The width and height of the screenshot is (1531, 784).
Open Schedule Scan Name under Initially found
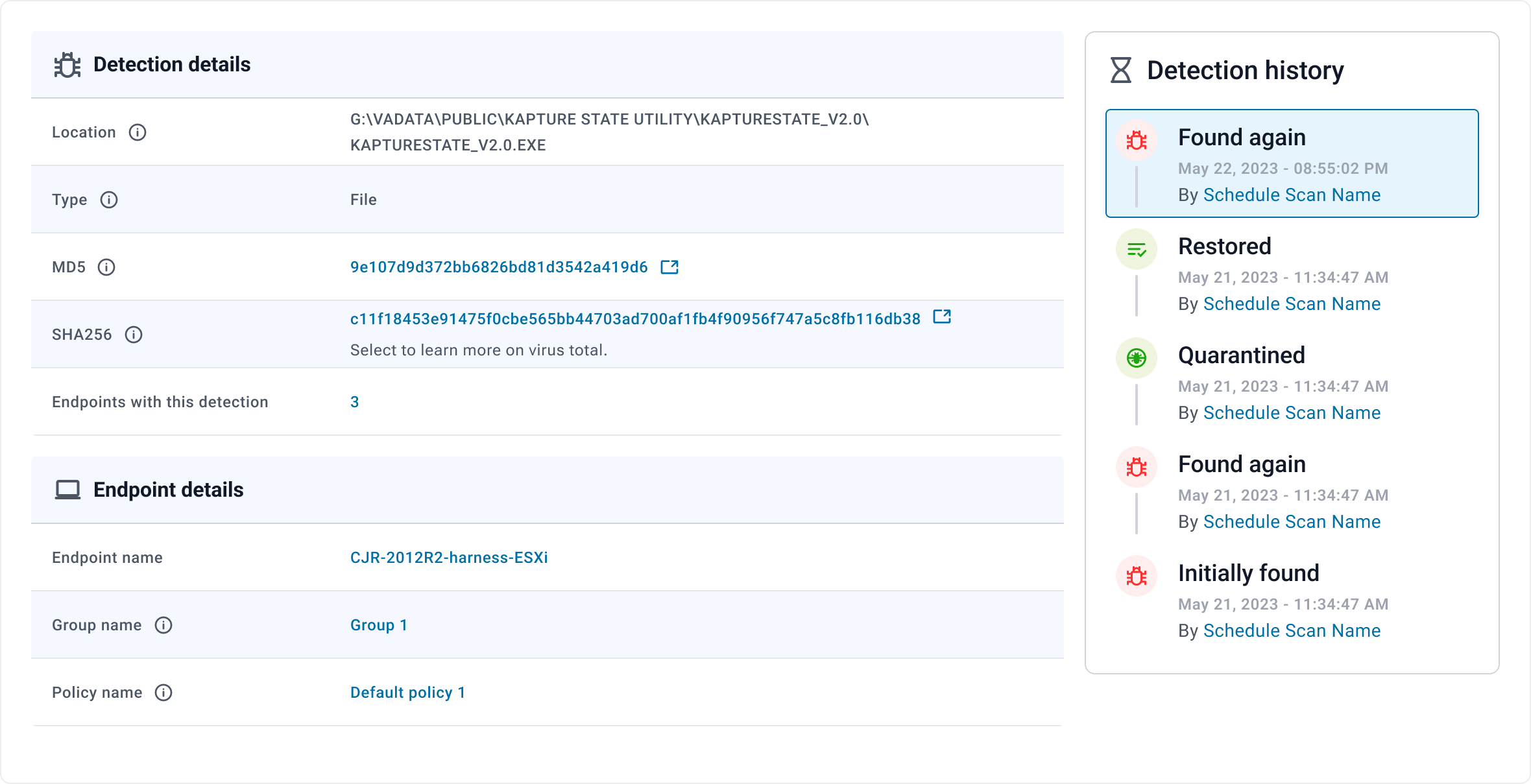pyautogui.click(x=1292, y=631)
